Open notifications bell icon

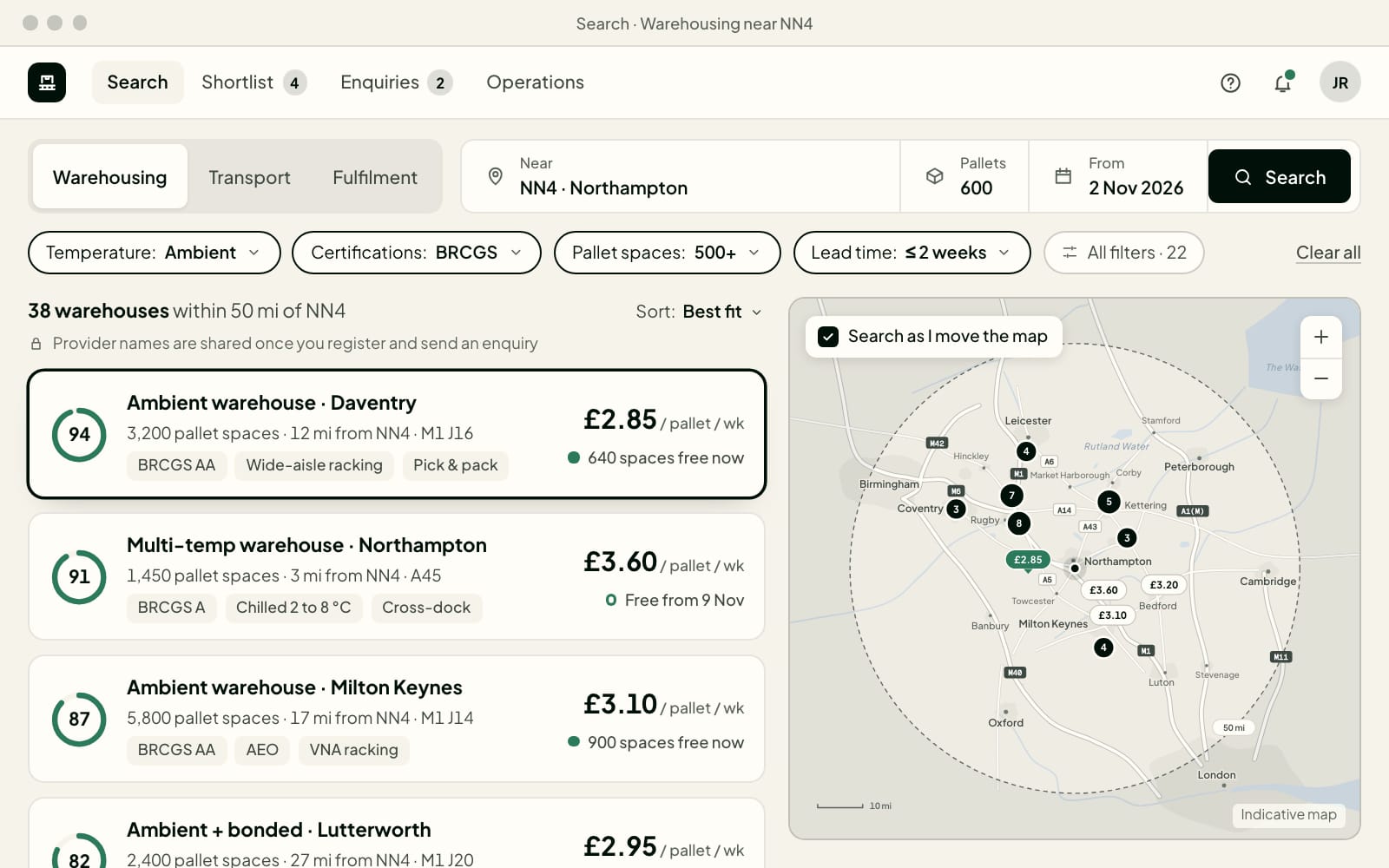(1282, 82)
